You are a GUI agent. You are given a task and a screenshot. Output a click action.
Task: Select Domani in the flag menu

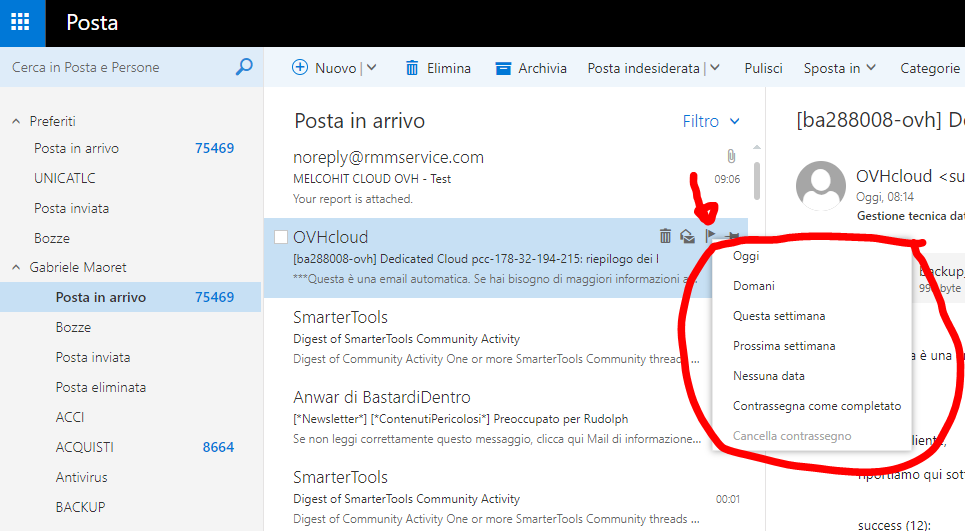753,286
